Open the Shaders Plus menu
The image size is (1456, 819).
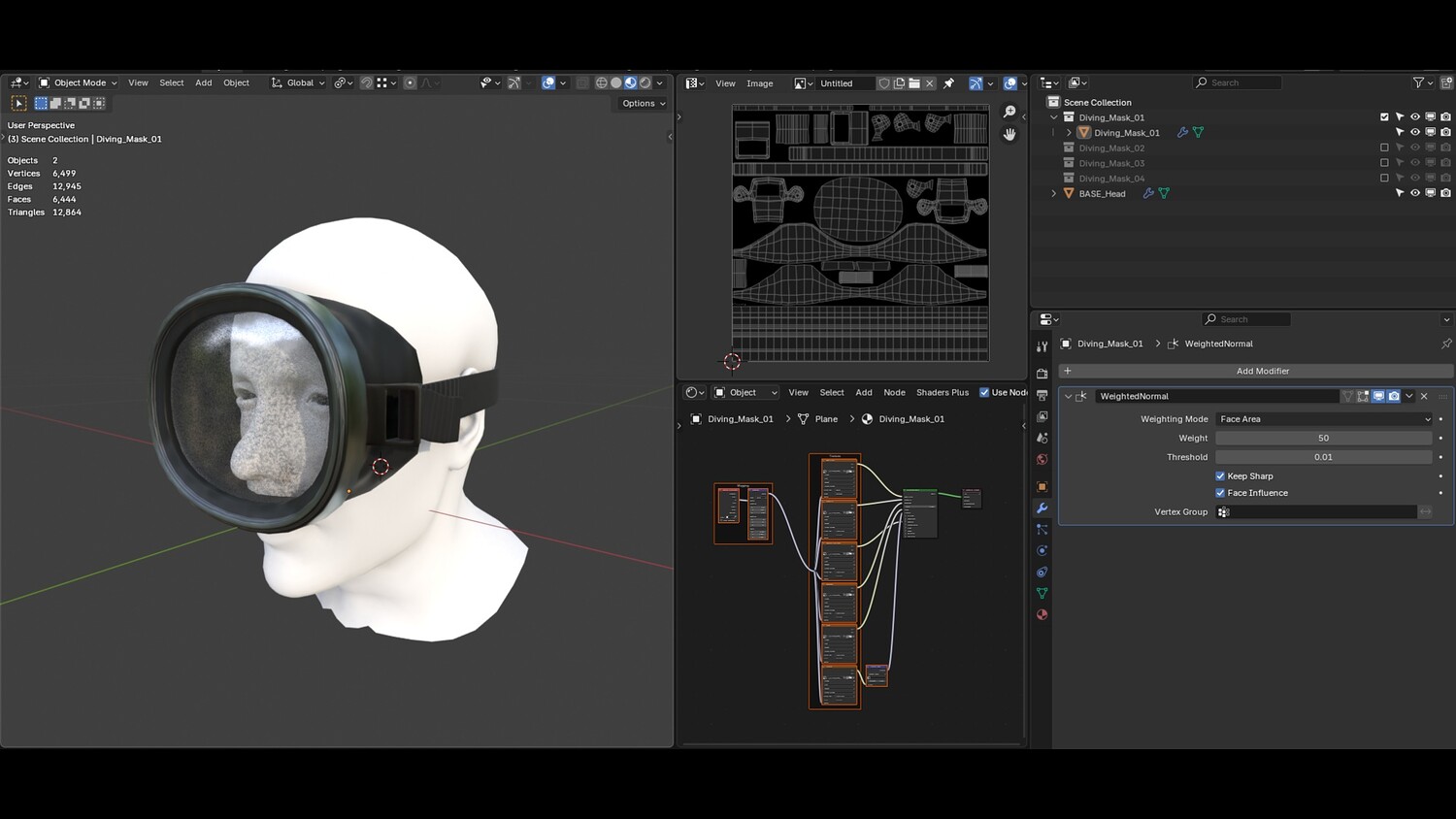(942, 393)
